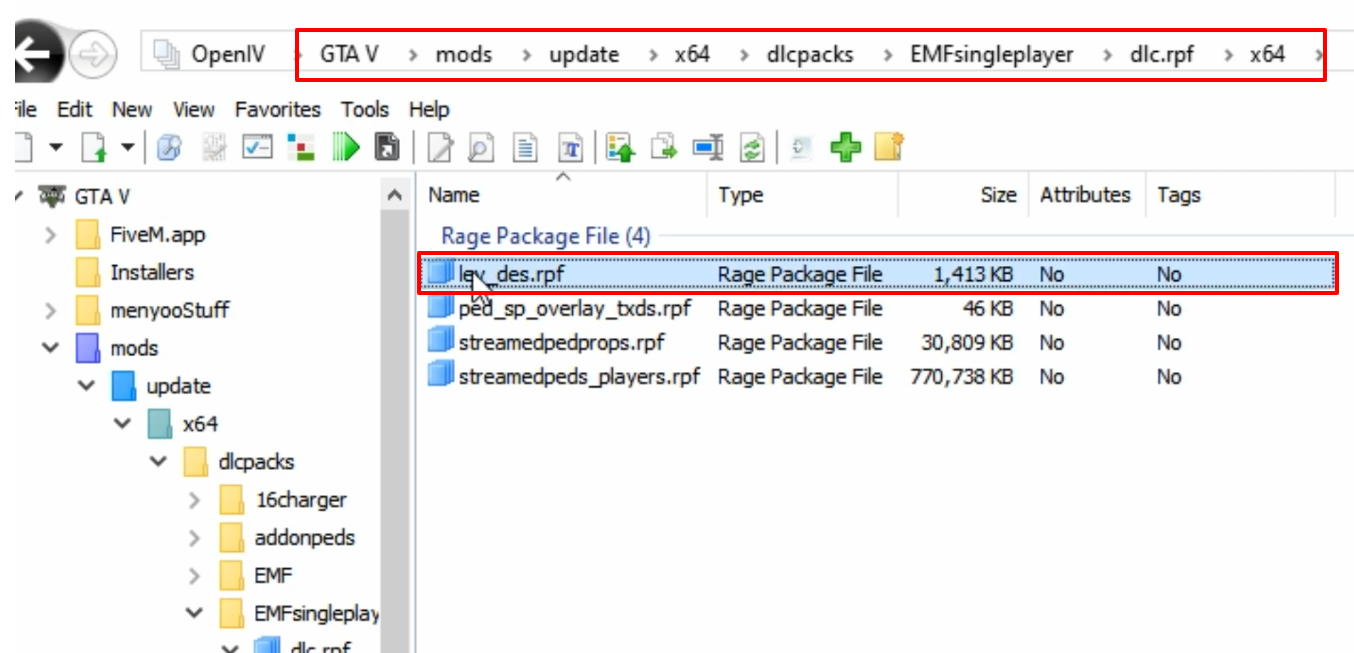Collapse the EMFsingleplayer tree node
The width and height of the screenshot is (1354, 653).
[194, 613]
